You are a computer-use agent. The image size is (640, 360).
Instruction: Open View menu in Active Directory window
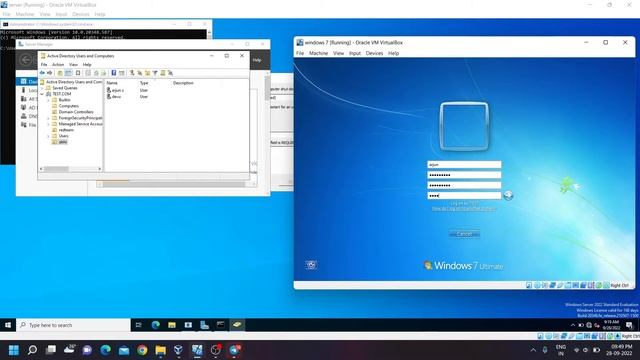[73, 64]
